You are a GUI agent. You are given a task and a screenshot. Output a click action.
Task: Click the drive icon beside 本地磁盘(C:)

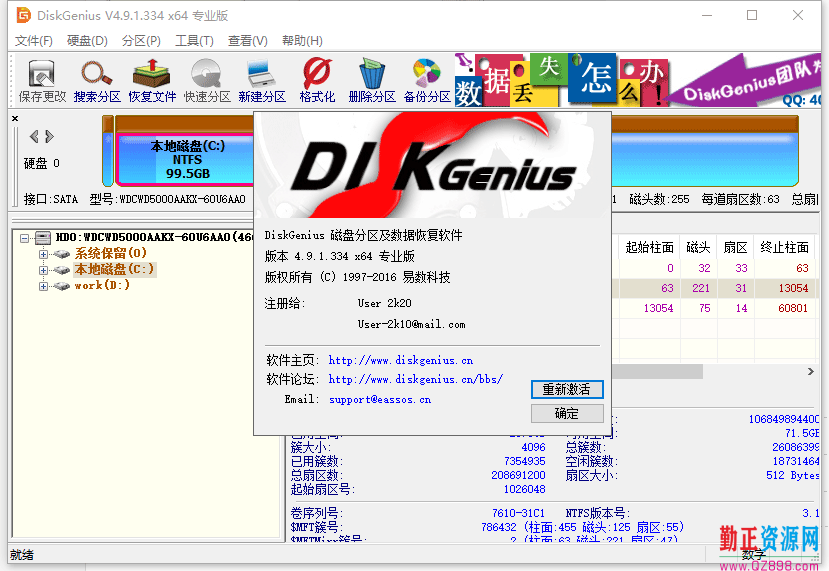tap(61, 270)
